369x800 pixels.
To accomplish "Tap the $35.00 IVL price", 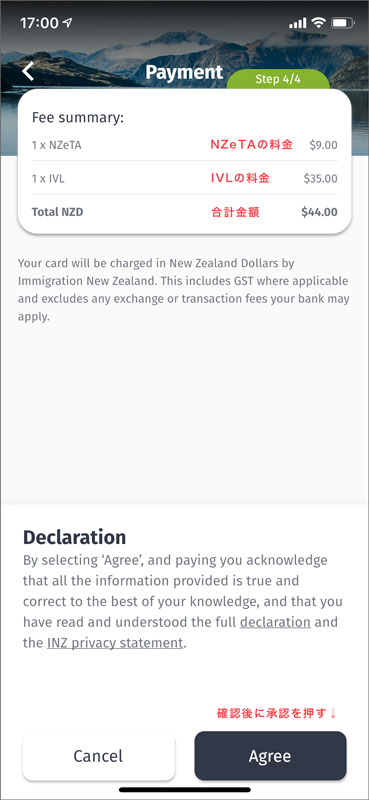I will click(321, 178).
